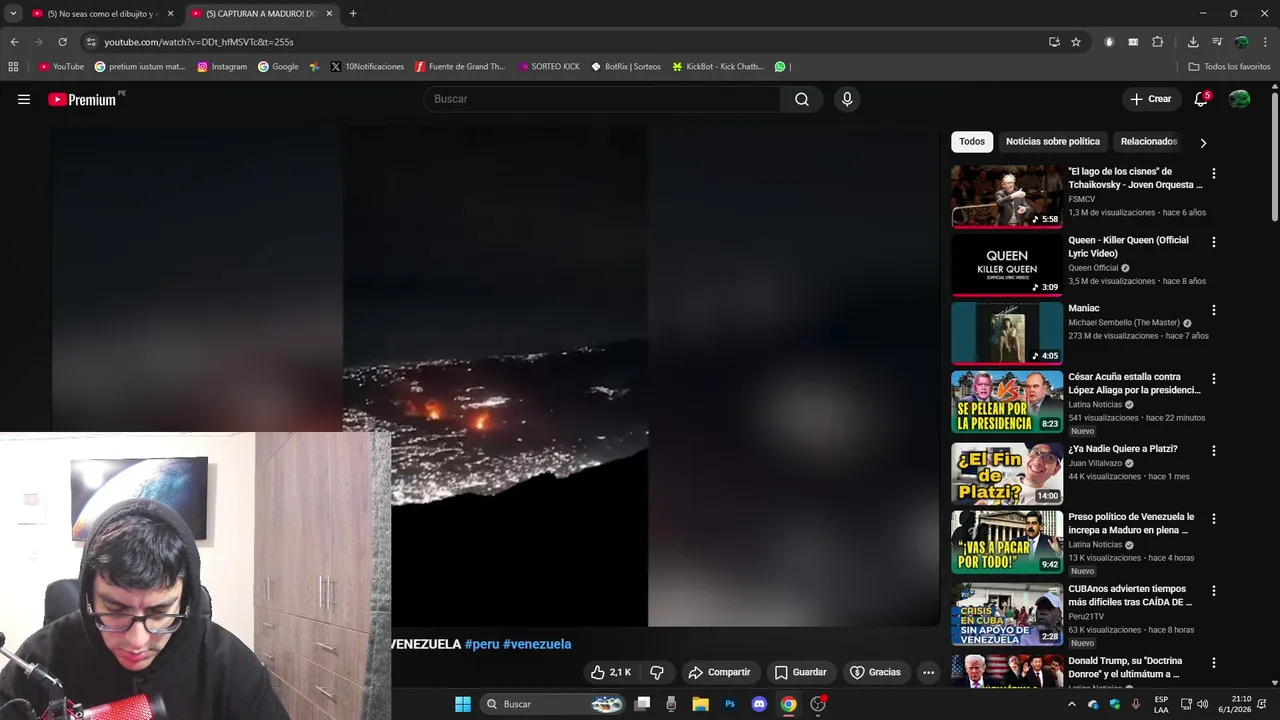Open the Windows Start menu
Image resolution: width=1280 pixels, height=720 pixels.
coord(463,704)
